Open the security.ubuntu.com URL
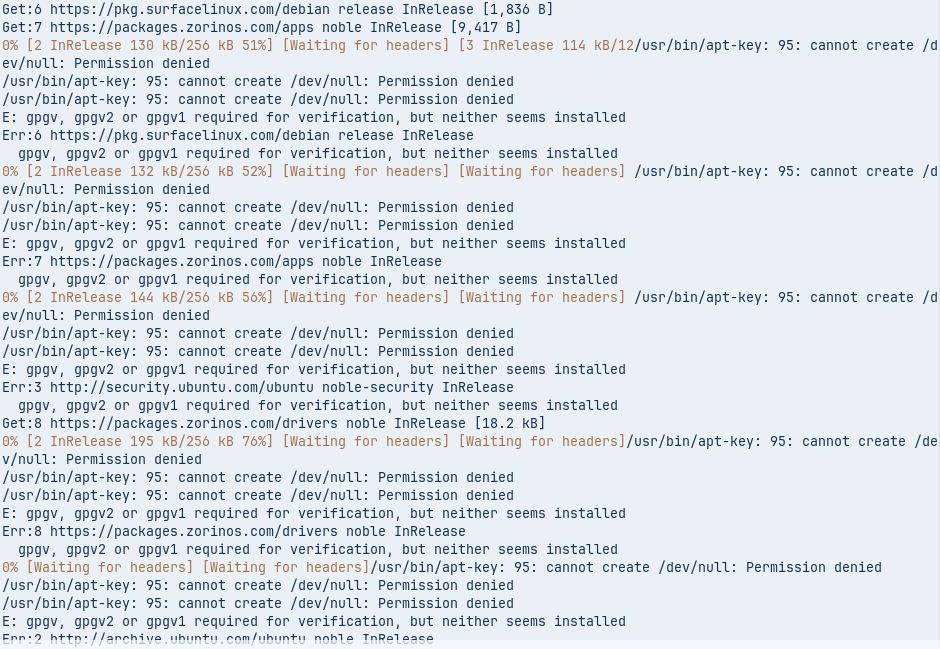This screenshot has width=940, height=649. (x=189, y=387)
